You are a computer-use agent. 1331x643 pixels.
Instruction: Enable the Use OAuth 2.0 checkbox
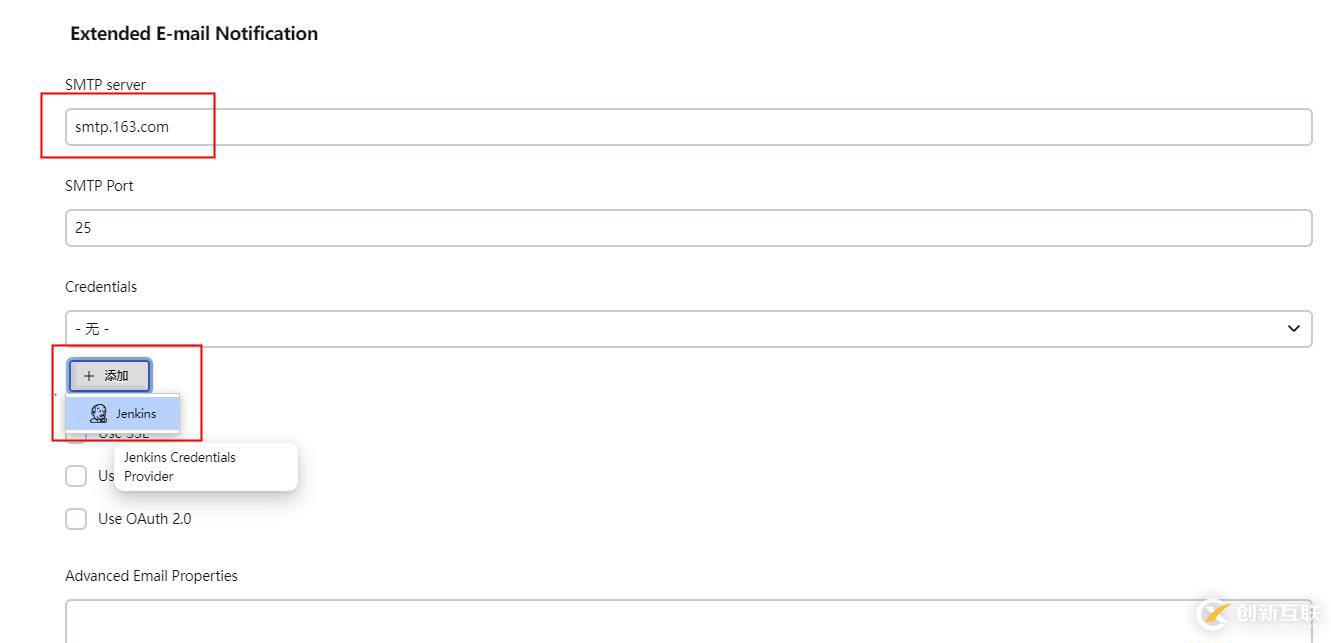tap(76, 519)
